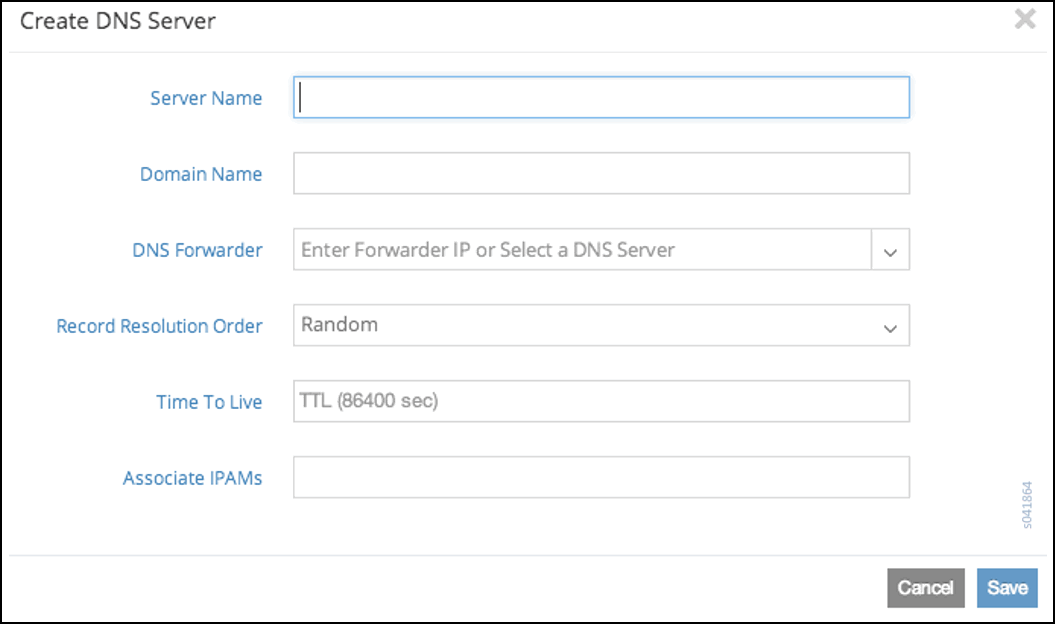The width and height of the screenshot is (1055, 624).
Task: Close the Create DNS Server dialog
Action: coord(1024,19)
